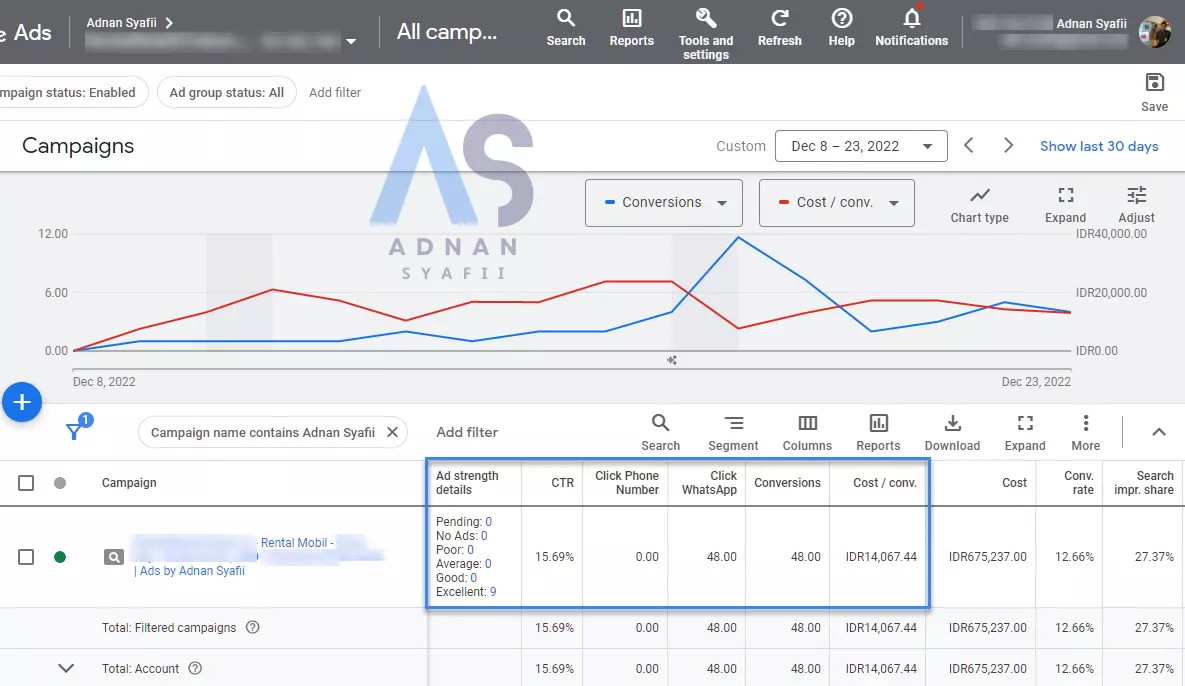Open the More options menu

1085,423
